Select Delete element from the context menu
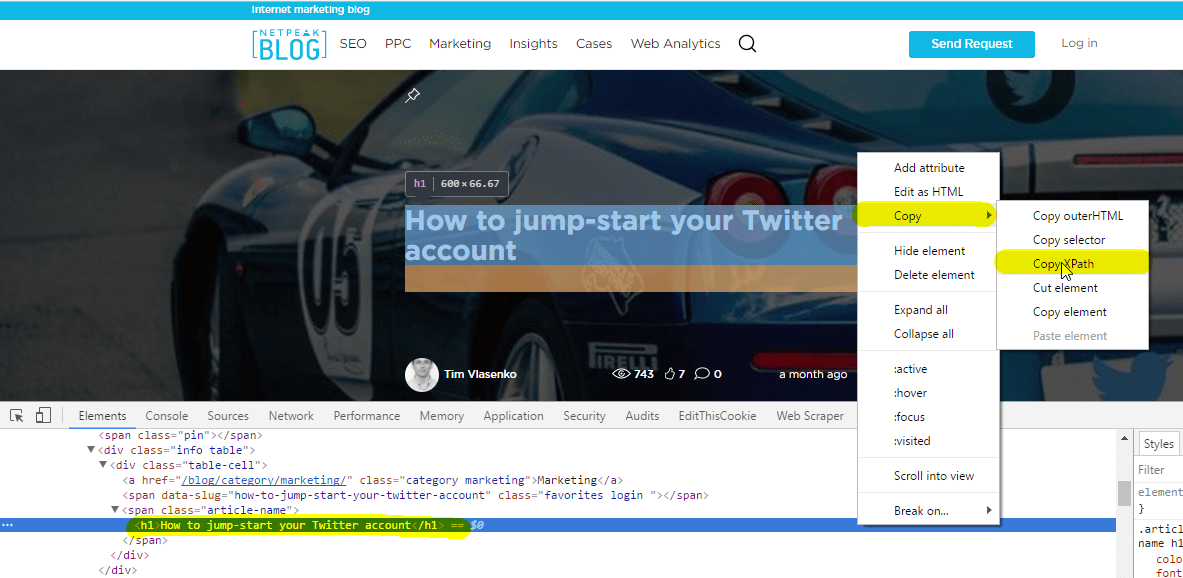Viewport: 1183px width, 578px height. 929,275
